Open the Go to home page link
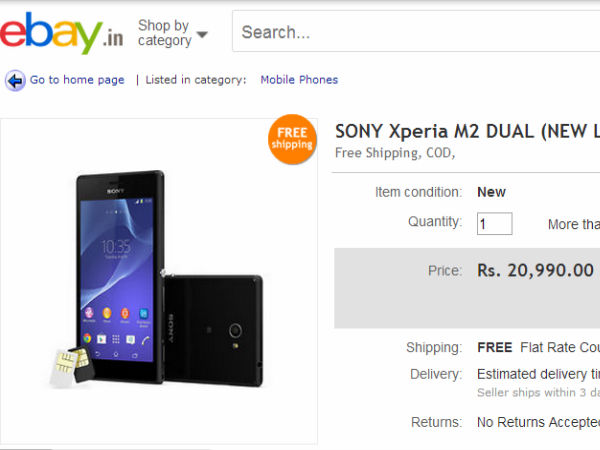 (77, 80)
